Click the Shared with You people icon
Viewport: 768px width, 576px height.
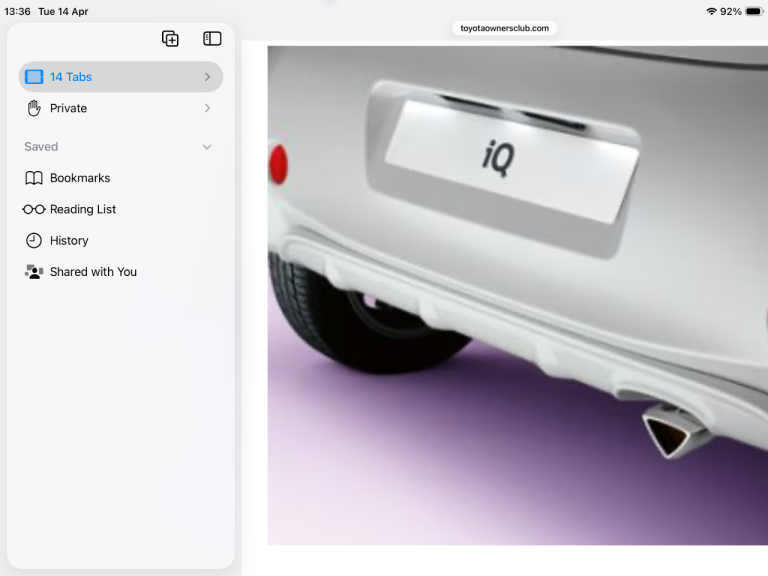click(x=34, y=272)
